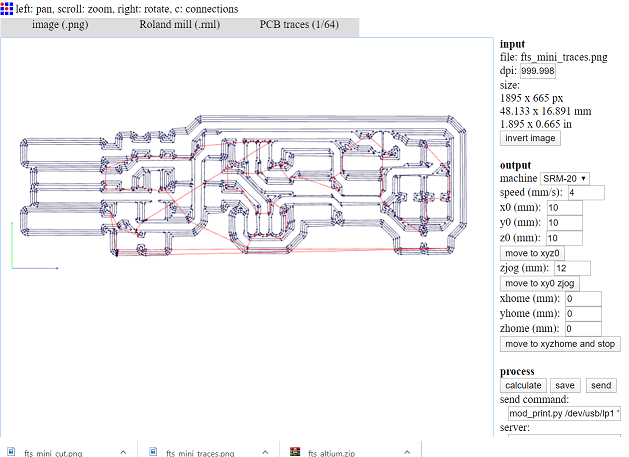Open the image (.png) input menu
The height and width of the screenshot is (457, 629).
60,24
